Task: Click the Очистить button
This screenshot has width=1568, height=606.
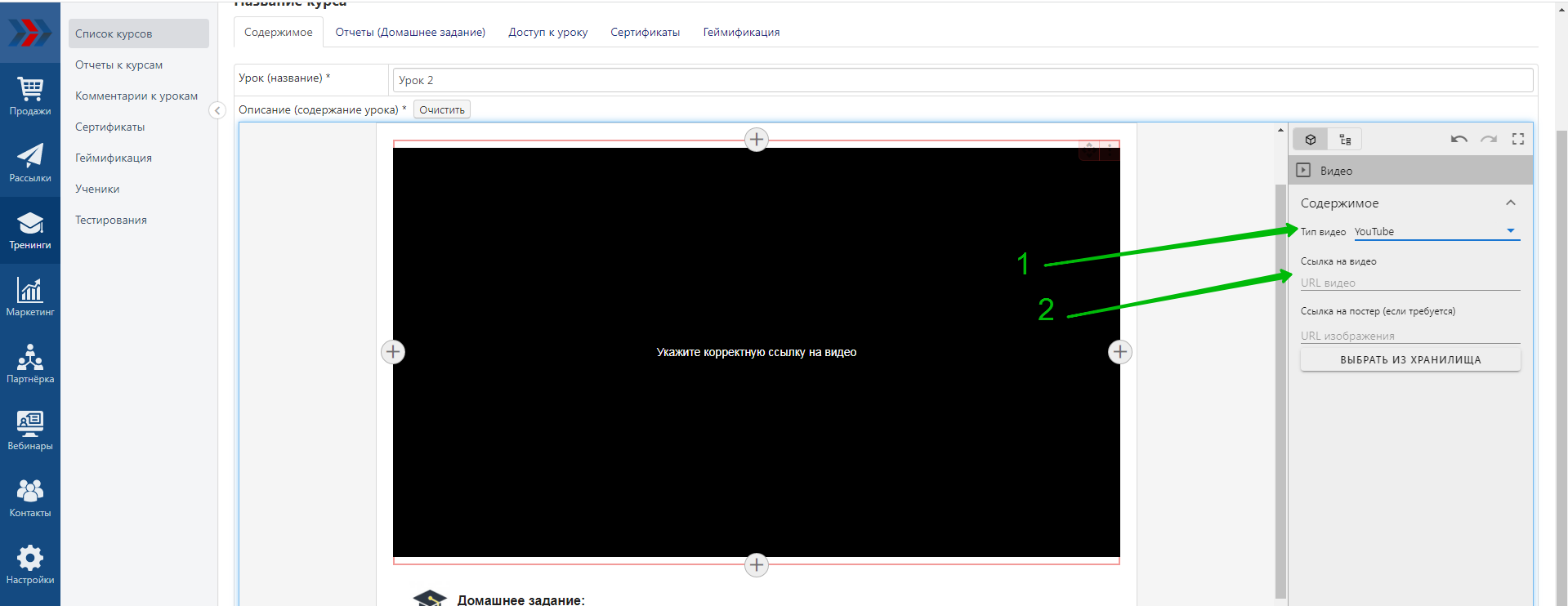Action: coord(441,110)
